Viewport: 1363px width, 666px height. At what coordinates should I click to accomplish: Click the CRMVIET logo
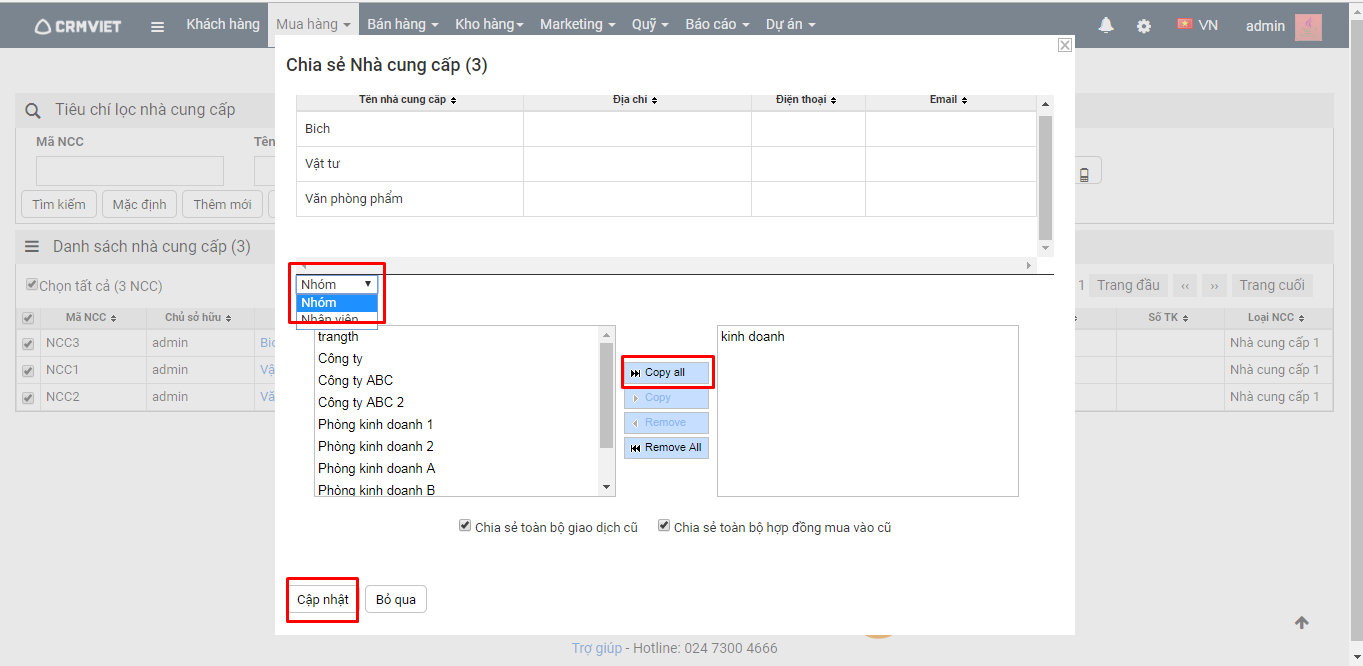78,27
